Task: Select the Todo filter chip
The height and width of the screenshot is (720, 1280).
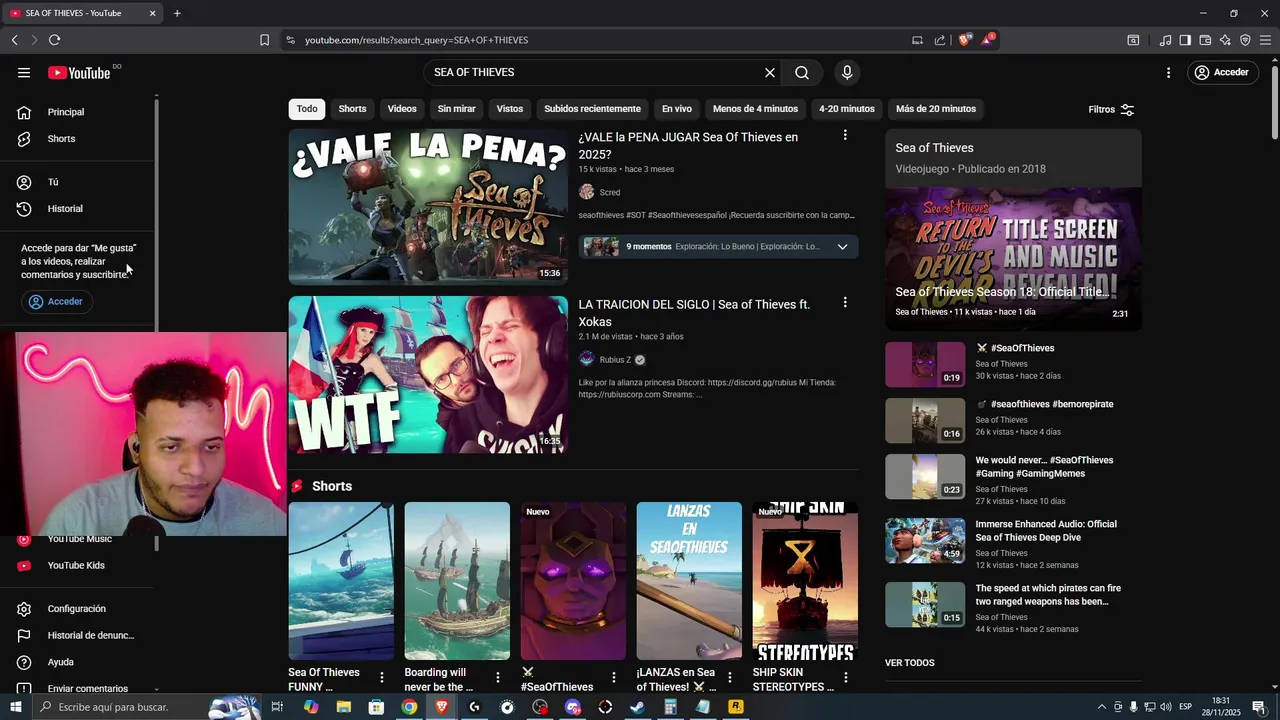Action: [307, 109]
